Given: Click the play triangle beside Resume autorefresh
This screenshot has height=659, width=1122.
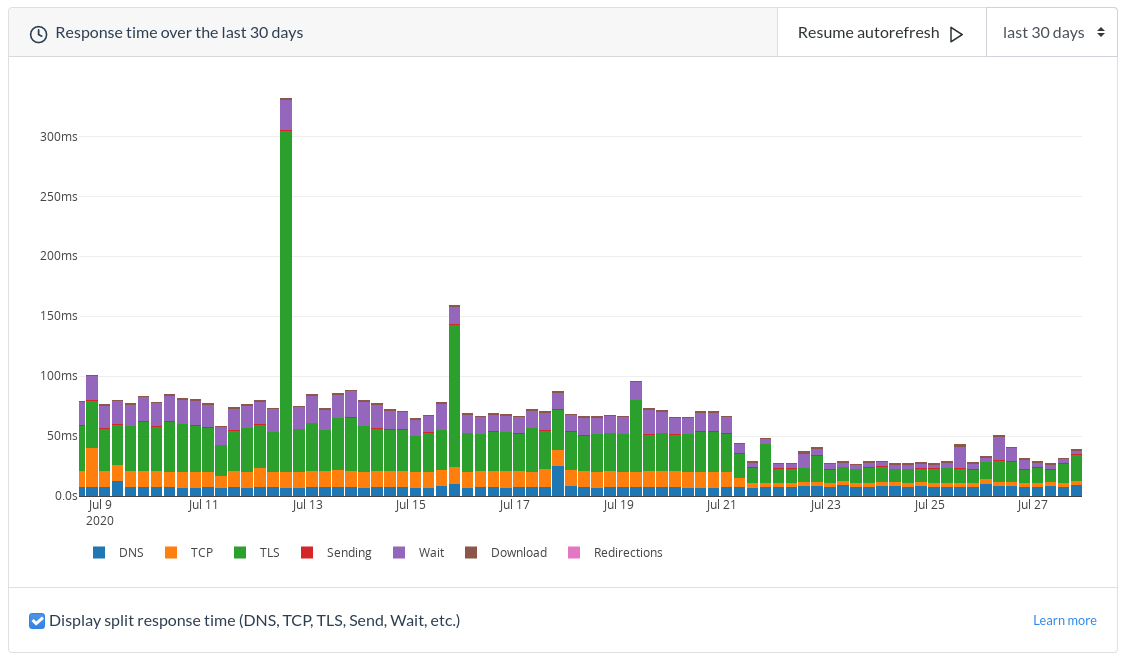Looking at the screenshot, I should point(957,32).
